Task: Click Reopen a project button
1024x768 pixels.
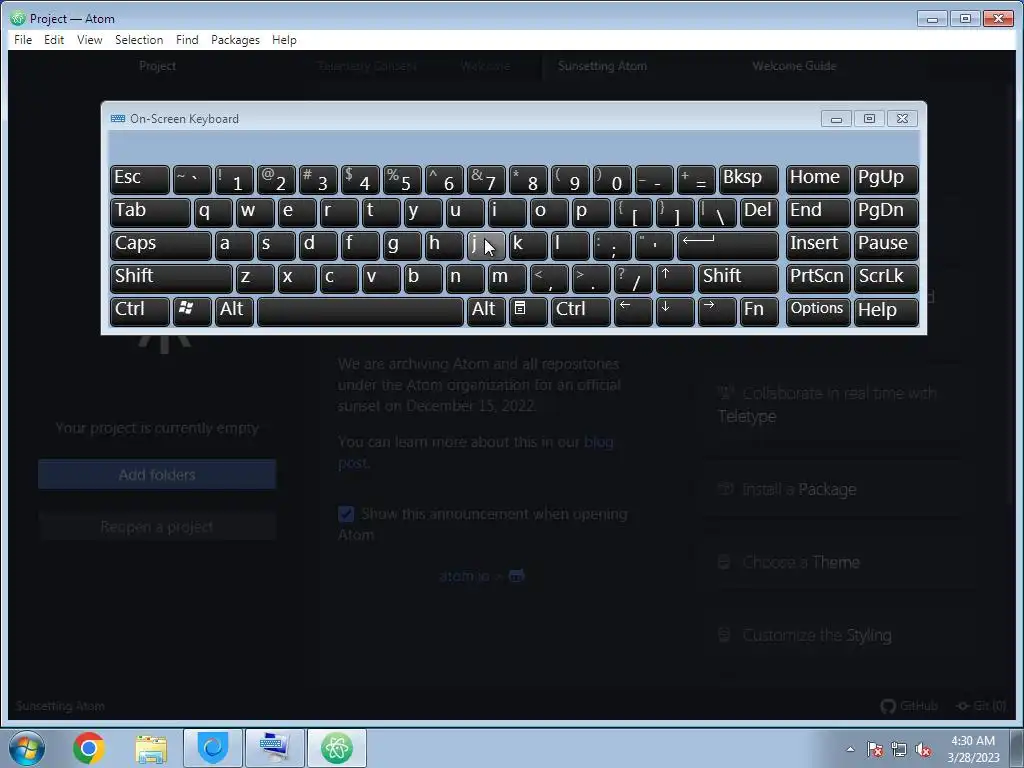Action: [157, 526]
